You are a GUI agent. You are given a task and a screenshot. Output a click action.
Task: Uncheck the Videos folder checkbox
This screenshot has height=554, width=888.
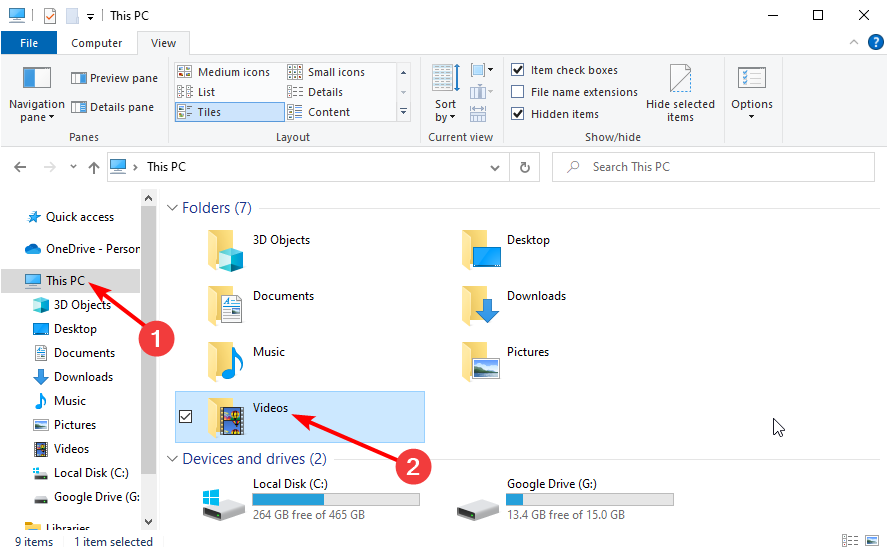(x=185, y=417)
